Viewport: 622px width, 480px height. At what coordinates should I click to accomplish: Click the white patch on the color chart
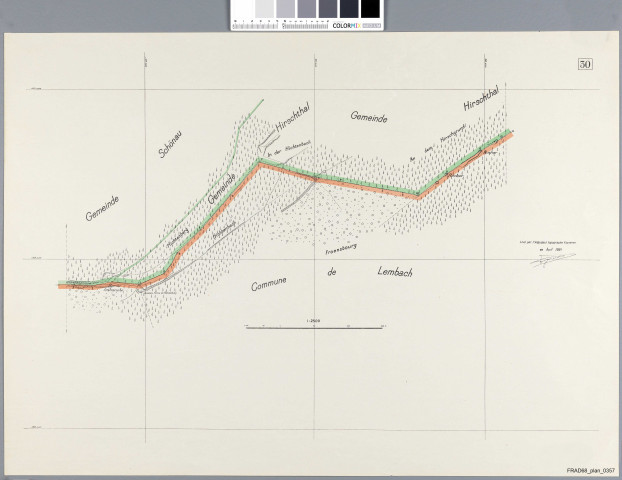(x=242, y=9)
